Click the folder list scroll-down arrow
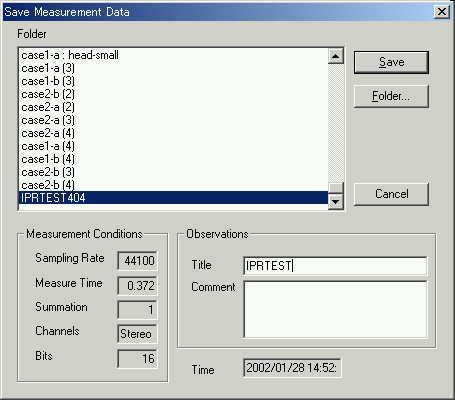 336,201
